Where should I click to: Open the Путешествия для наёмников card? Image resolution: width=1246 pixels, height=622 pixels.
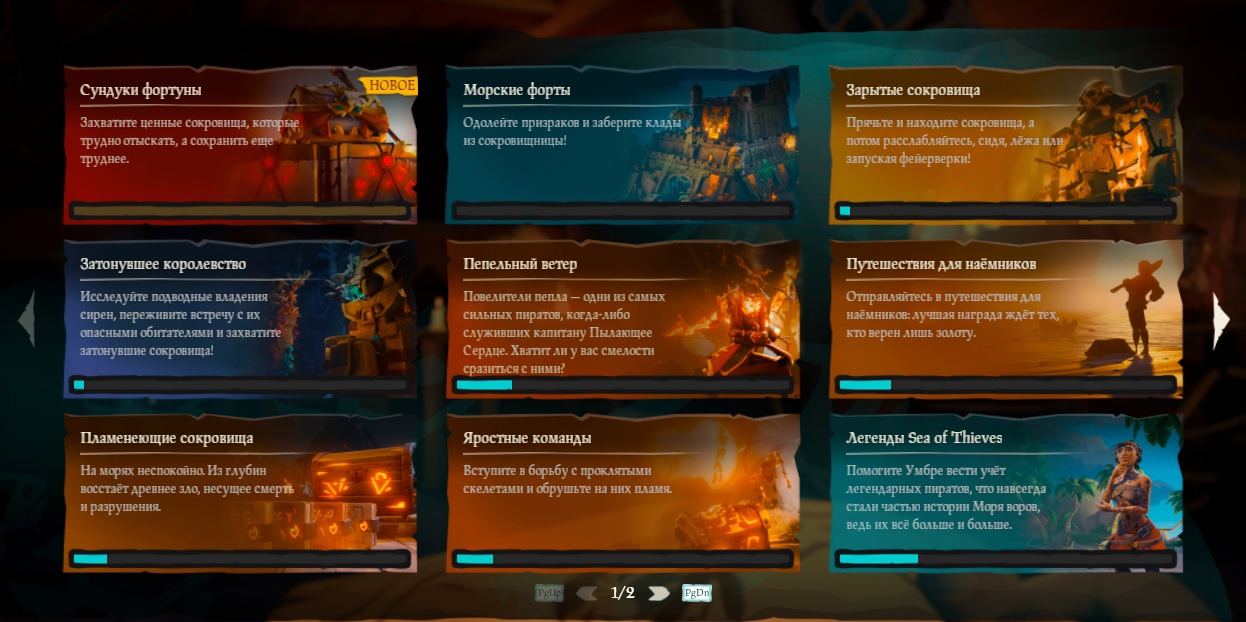[x=1006, y=319]
